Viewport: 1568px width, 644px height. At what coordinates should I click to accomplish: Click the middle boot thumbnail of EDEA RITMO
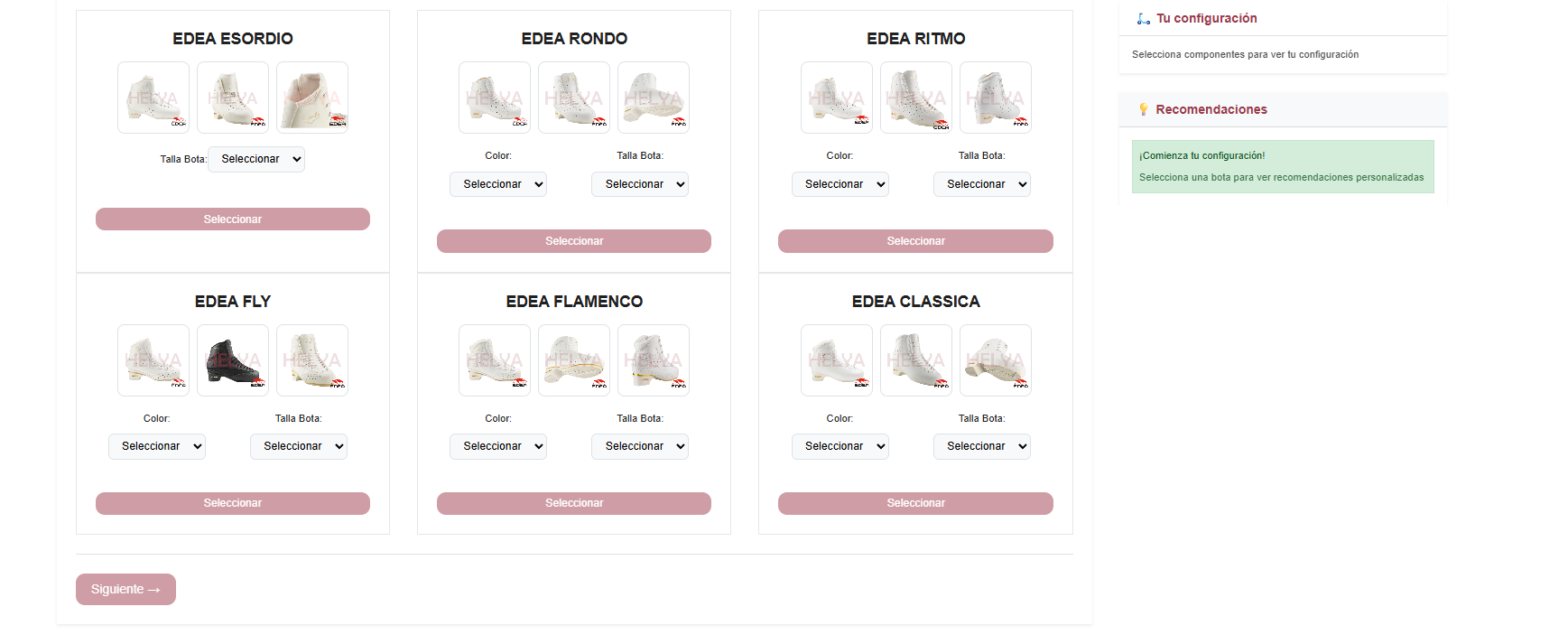click(x=915, y=98)
